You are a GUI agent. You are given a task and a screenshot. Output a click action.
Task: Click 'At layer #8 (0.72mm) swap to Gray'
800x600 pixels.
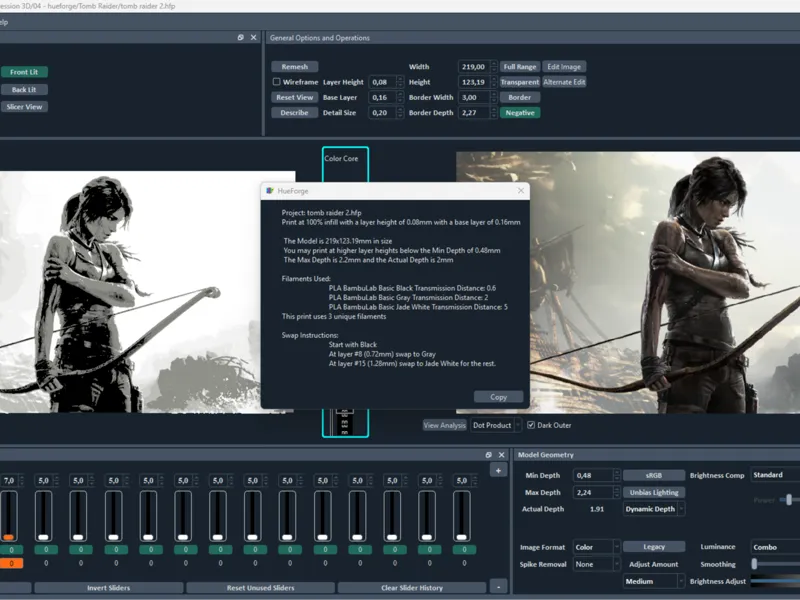[382, 354]
